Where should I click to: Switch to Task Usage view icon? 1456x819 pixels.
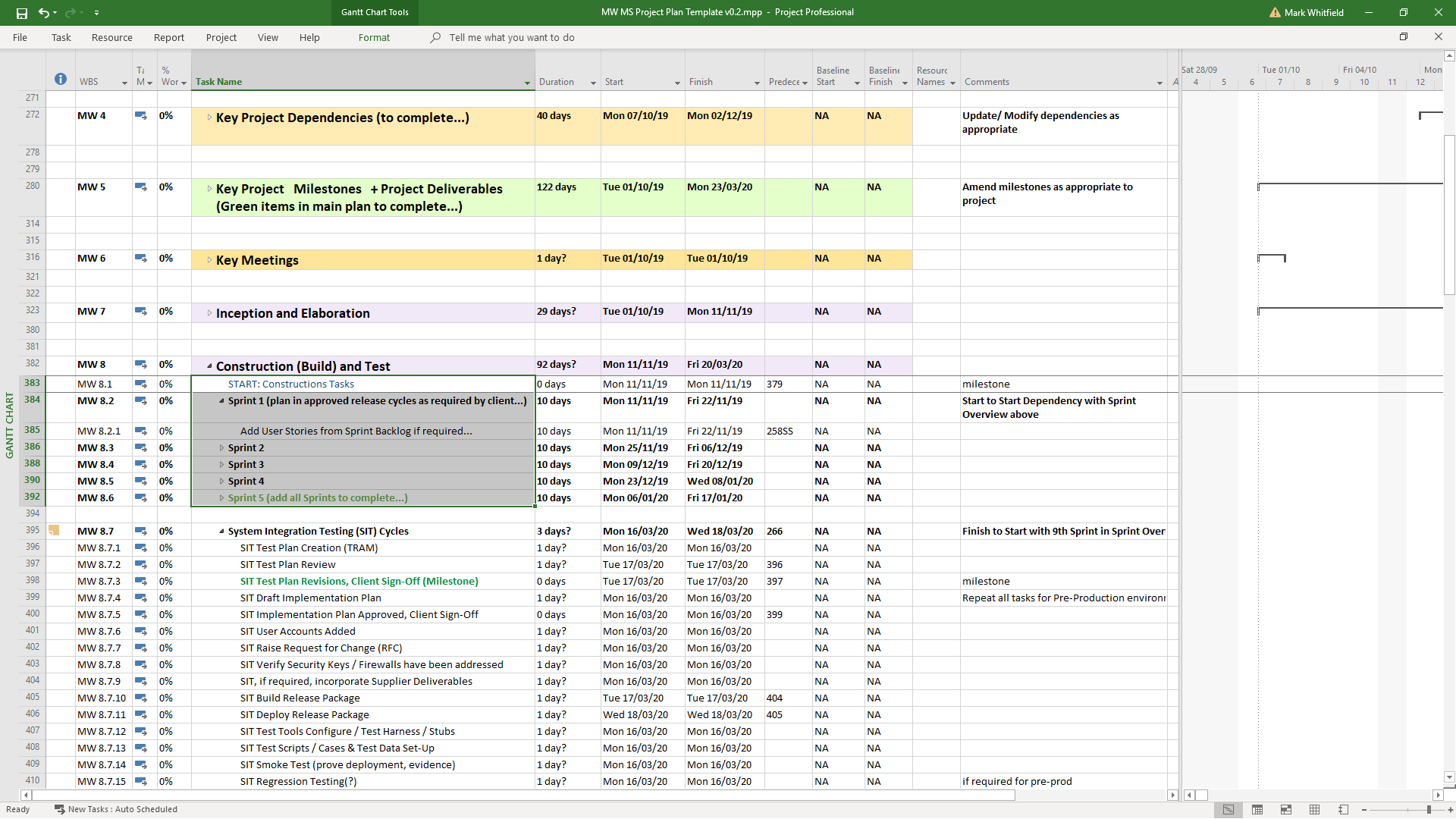point(1257,810)
